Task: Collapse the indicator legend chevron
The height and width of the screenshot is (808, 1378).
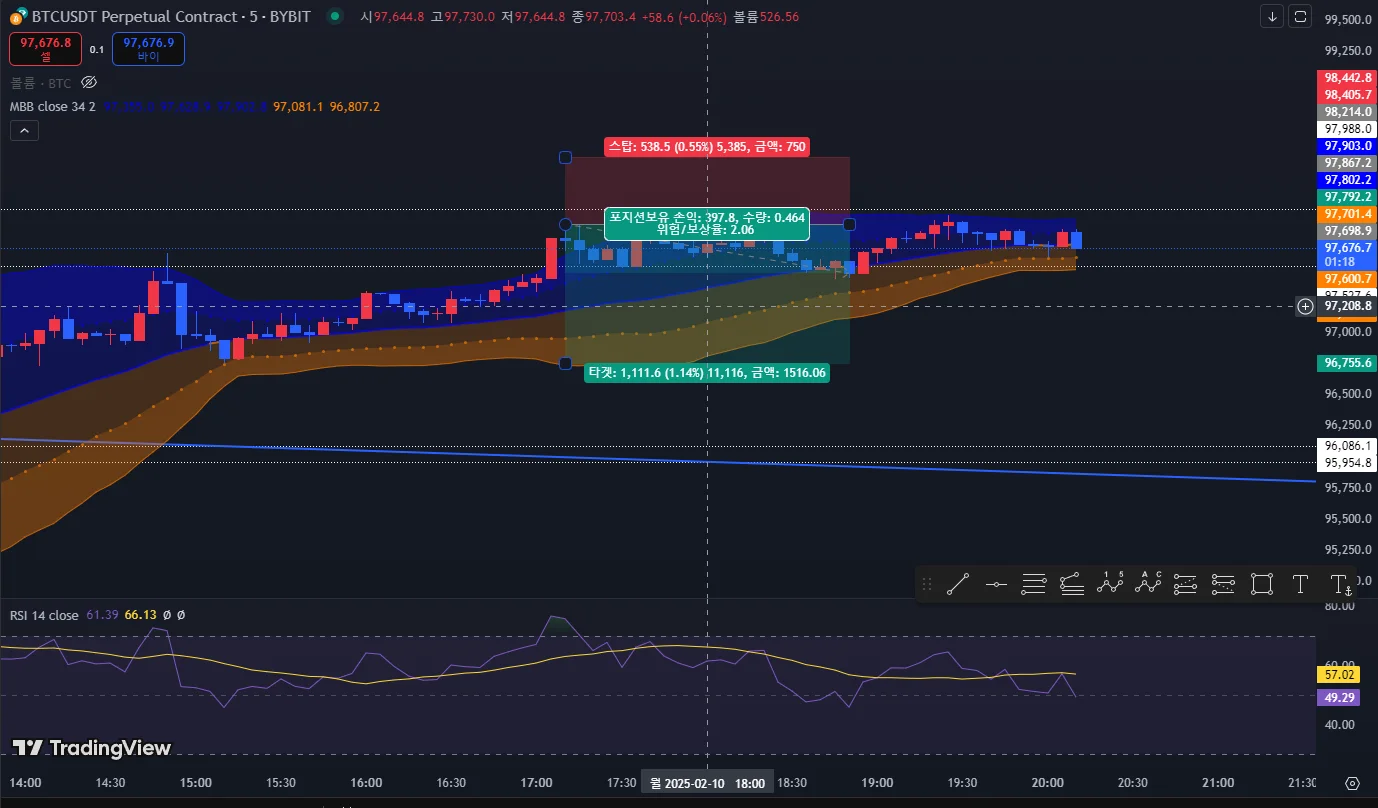Action: (24, 130)
